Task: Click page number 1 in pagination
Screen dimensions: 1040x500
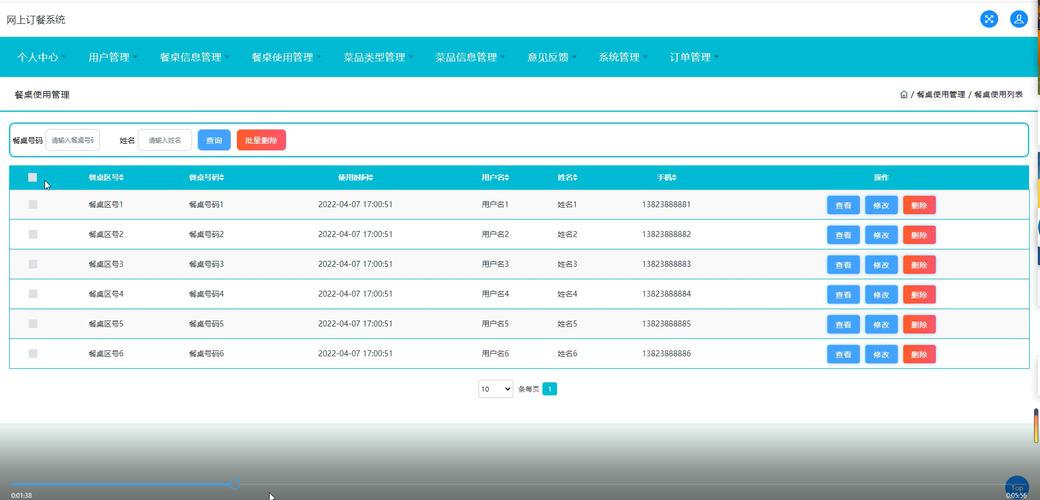Action: [550, 389]
